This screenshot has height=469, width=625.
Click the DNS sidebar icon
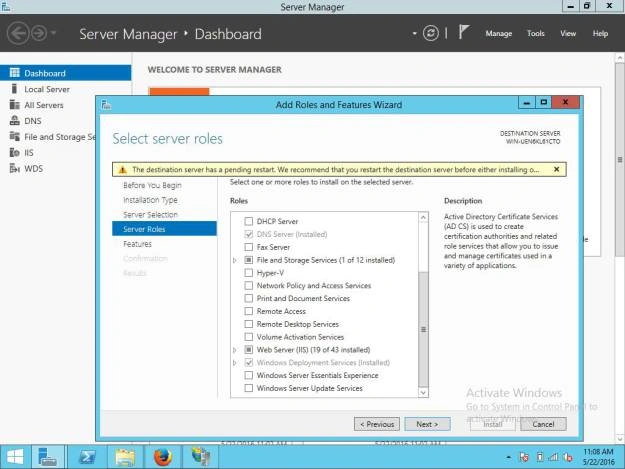(15, 120)
